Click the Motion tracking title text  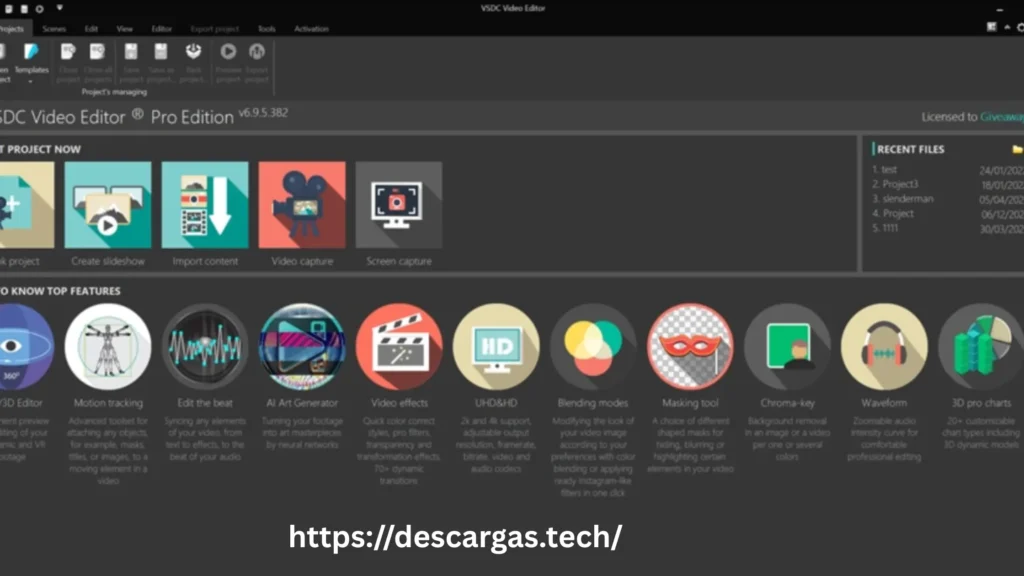[x=108, y=403]
